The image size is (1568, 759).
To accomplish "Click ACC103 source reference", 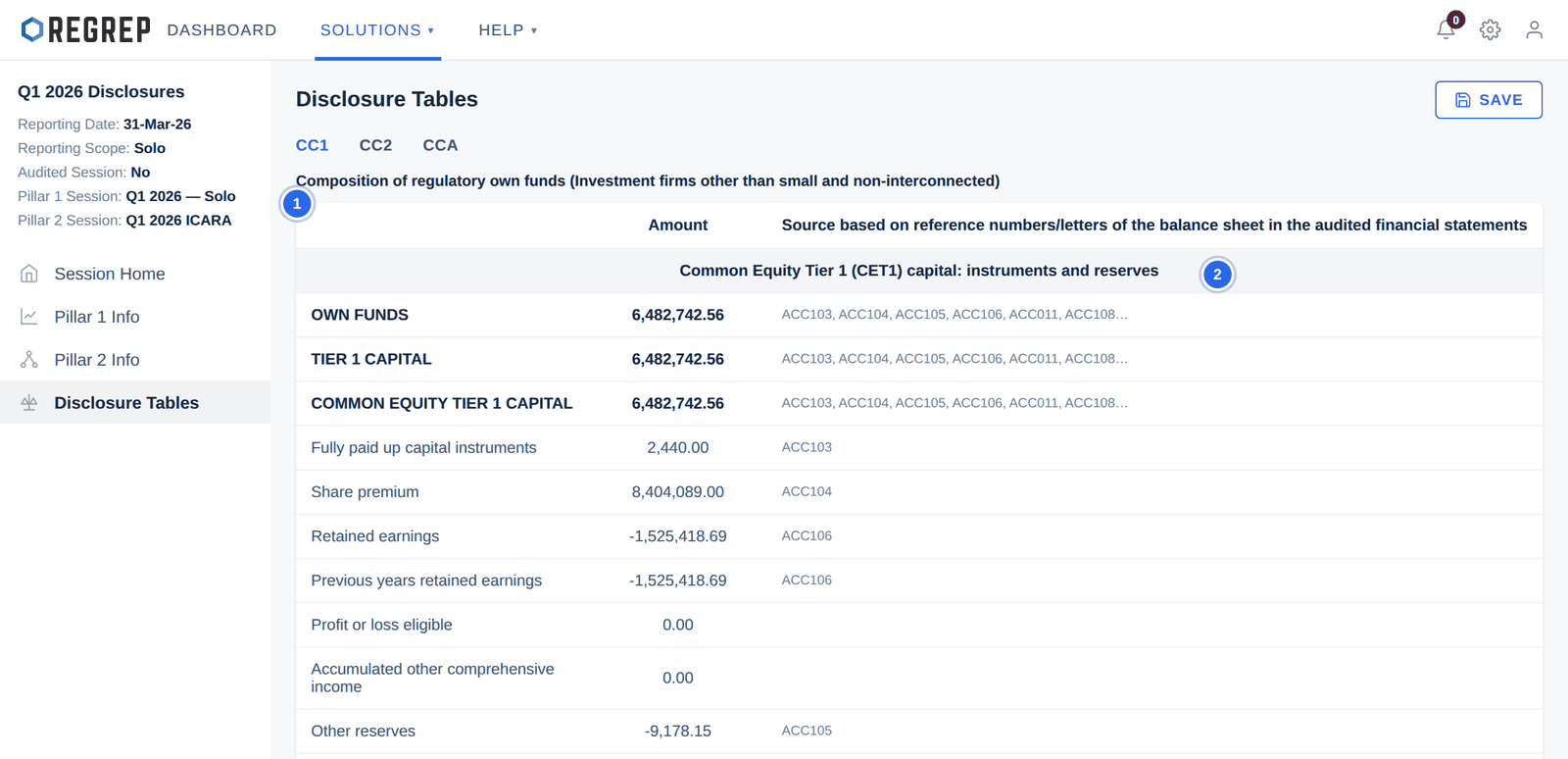I will (807, 447).
